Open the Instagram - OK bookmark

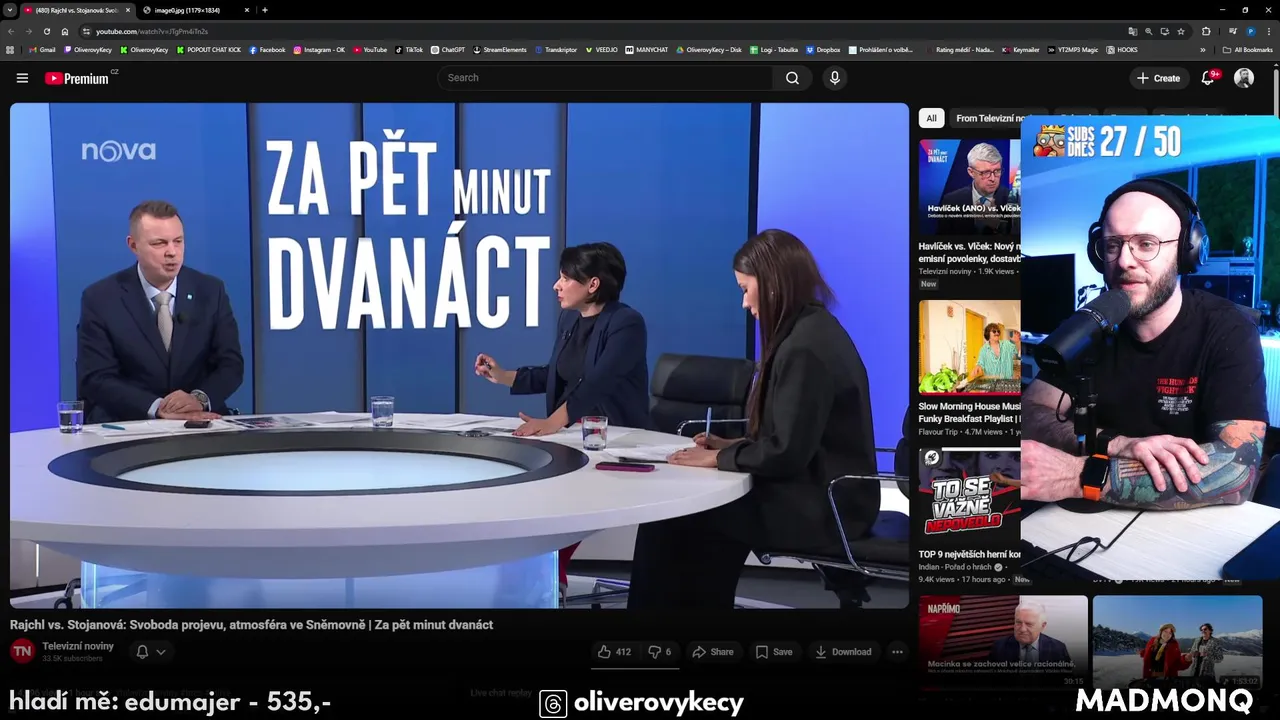click(319, 49)
